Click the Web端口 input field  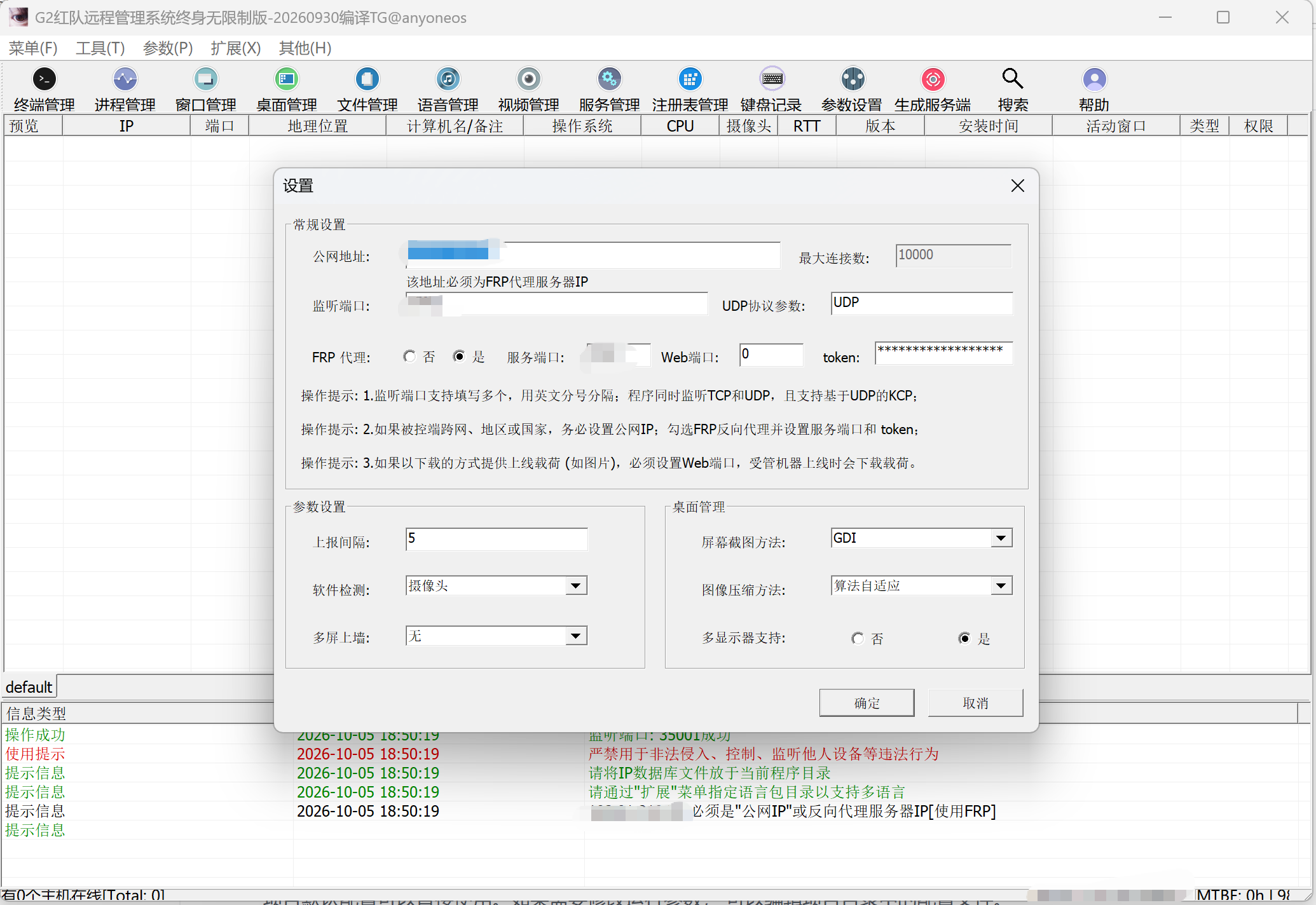[x=771, y=355]
